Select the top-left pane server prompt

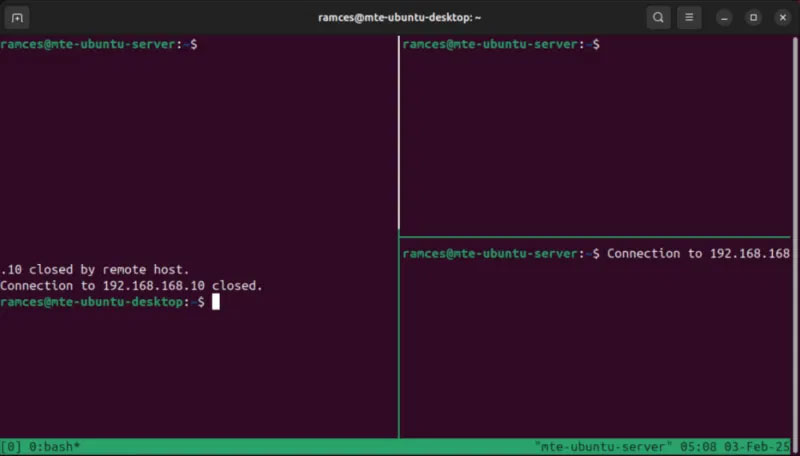[98, 44]
